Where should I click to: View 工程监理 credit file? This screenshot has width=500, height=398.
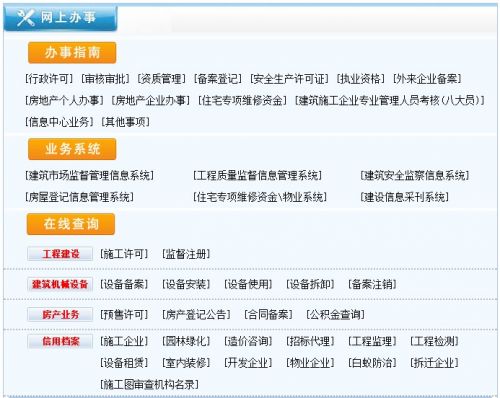click(372, 341)
